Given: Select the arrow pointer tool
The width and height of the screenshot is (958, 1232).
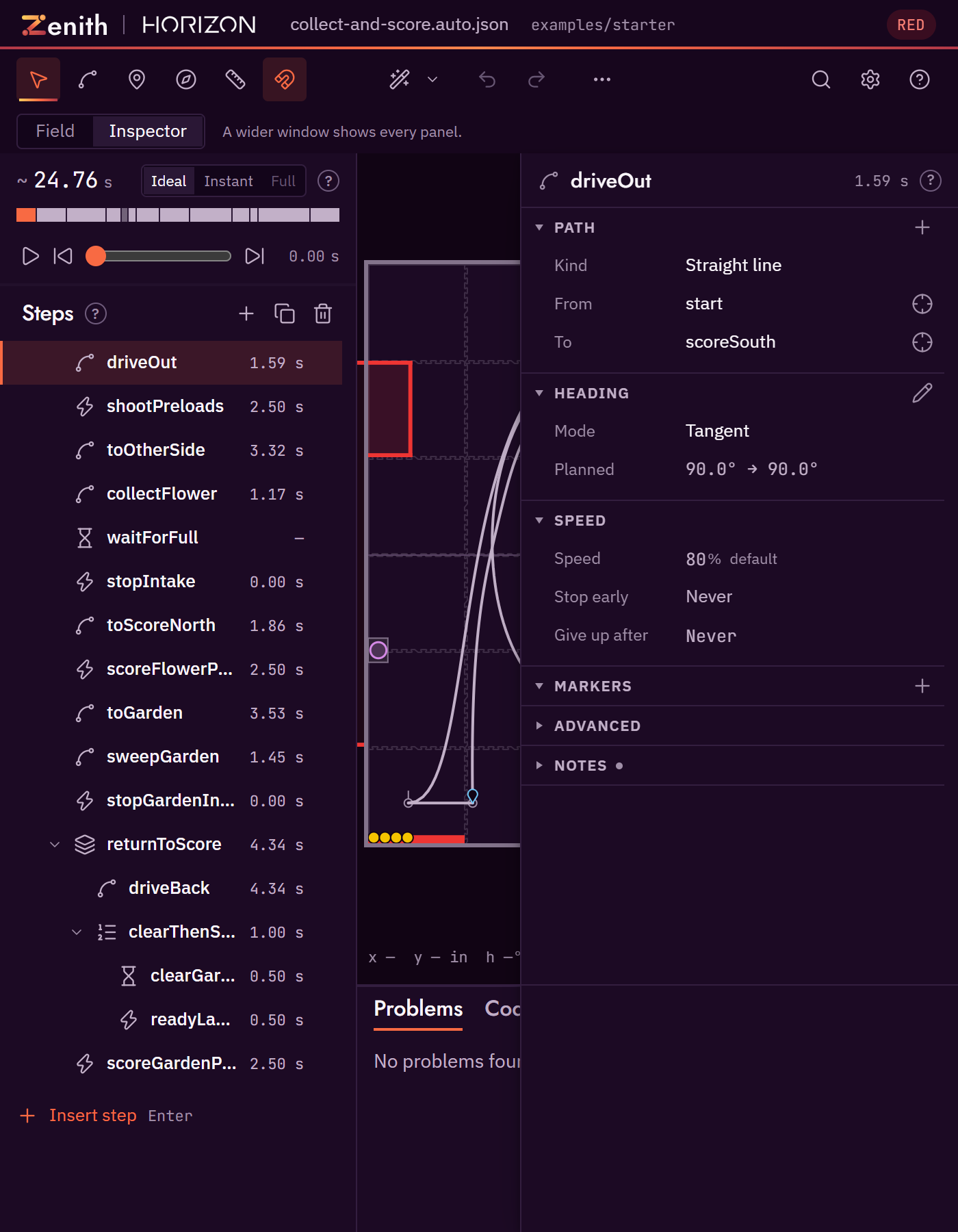Looking at the screenshot, I should [38, 79].
